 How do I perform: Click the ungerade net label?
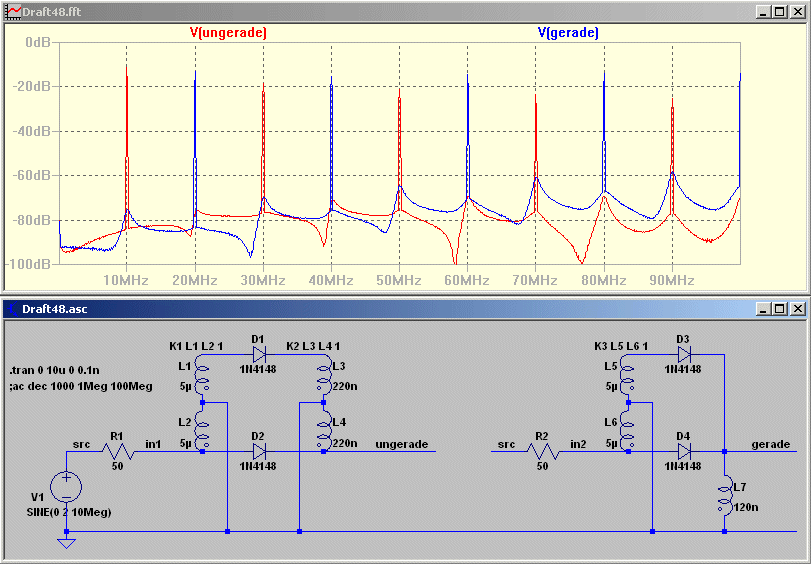click(402, 444)
